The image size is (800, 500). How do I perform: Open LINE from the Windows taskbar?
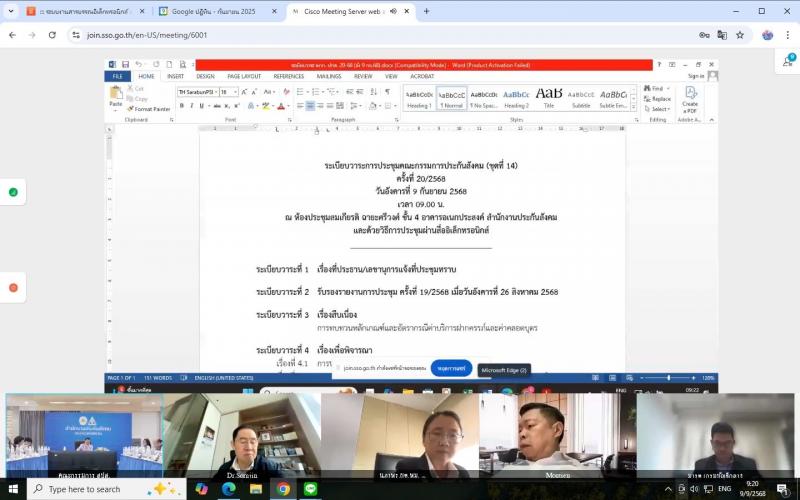[311, 489]
